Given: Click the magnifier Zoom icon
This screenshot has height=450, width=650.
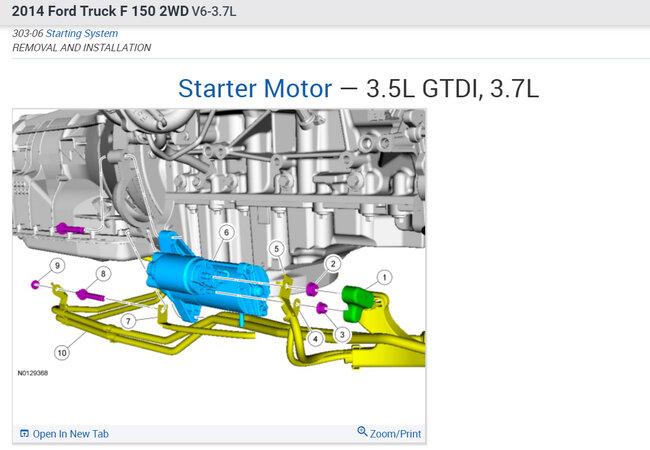Looking at the screenshot, I should (x=362, y=432).
